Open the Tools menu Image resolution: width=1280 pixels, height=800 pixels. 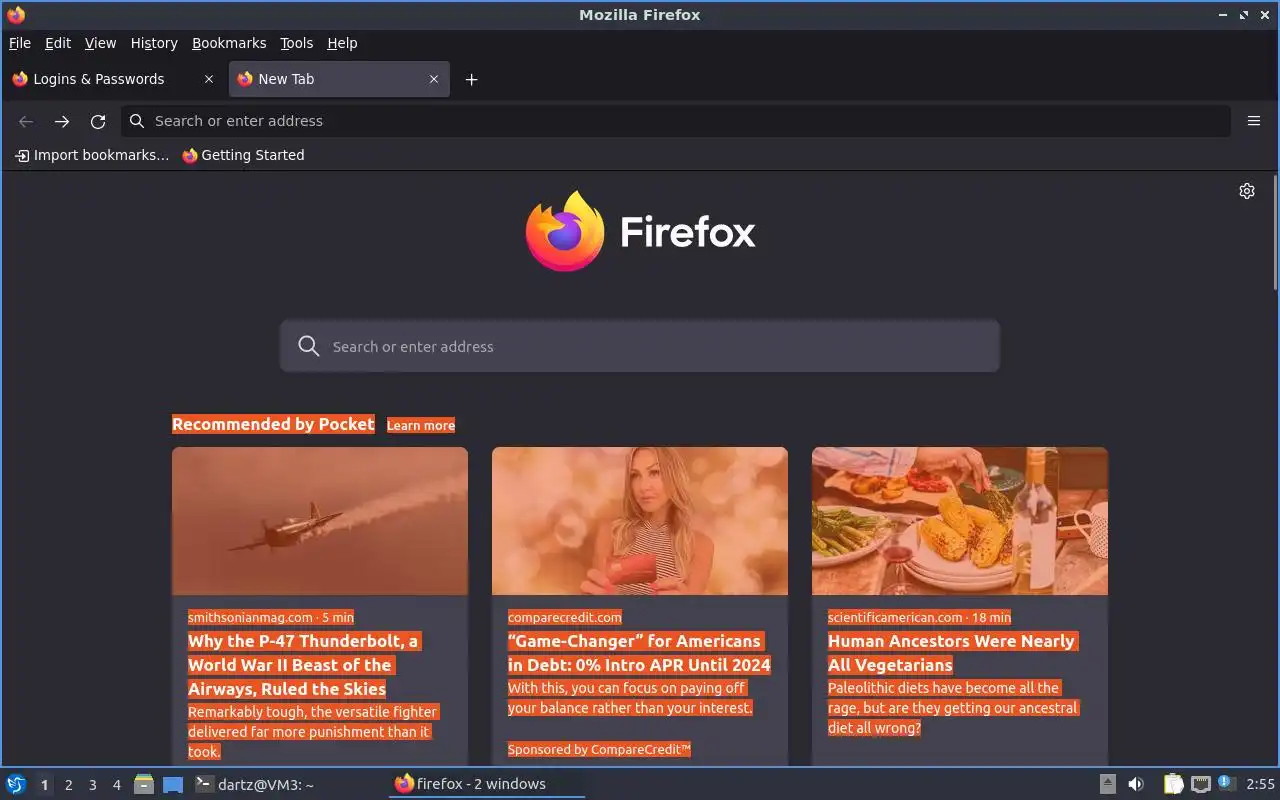pos(296,43)
